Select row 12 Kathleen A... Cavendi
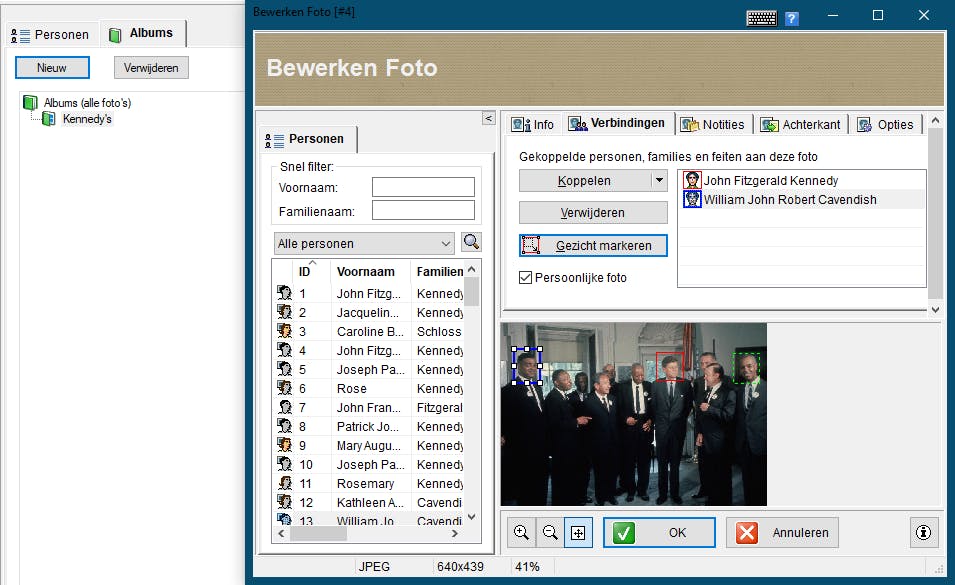Screen dimensions: 955x585 click(368, 502)
